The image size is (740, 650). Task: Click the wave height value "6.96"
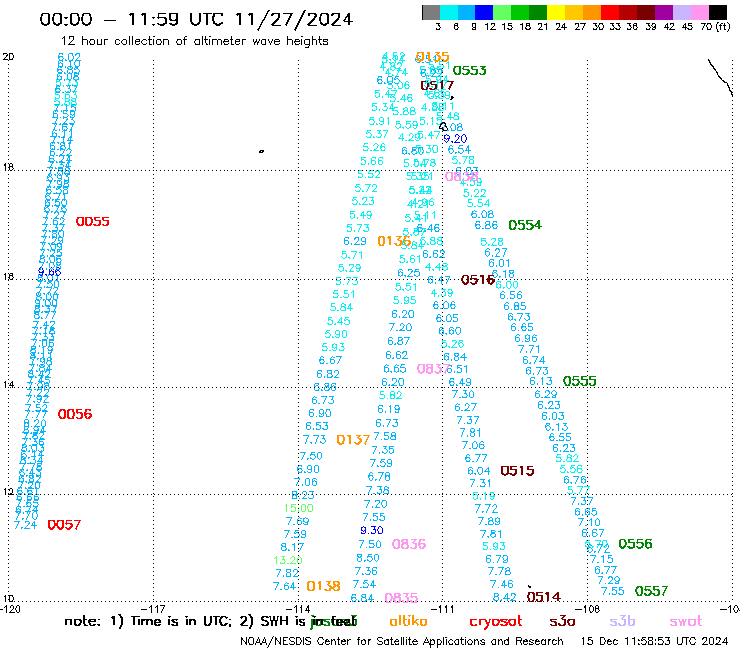click(526, 338)
